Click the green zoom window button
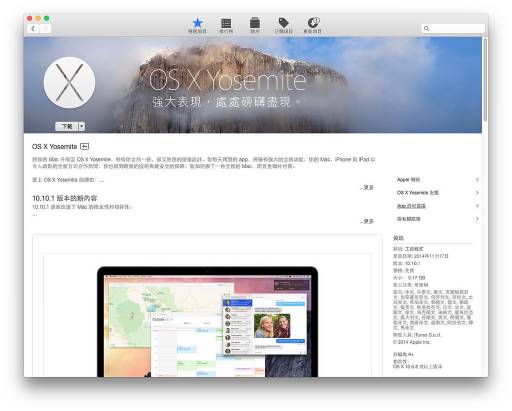The image size is (512, 411). [47, 18]
